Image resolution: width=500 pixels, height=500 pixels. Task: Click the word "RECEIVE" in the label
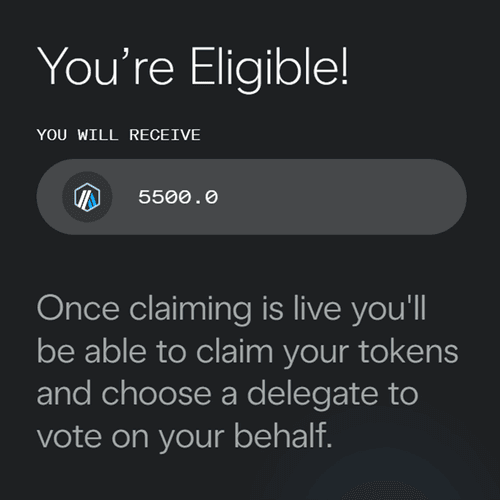pos(165,135)
